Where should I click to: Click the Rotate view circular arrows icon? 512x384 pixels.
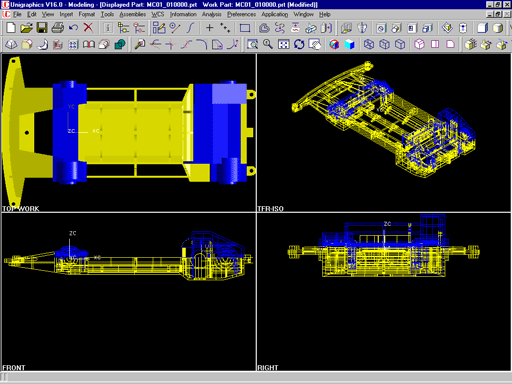(299, 44)
